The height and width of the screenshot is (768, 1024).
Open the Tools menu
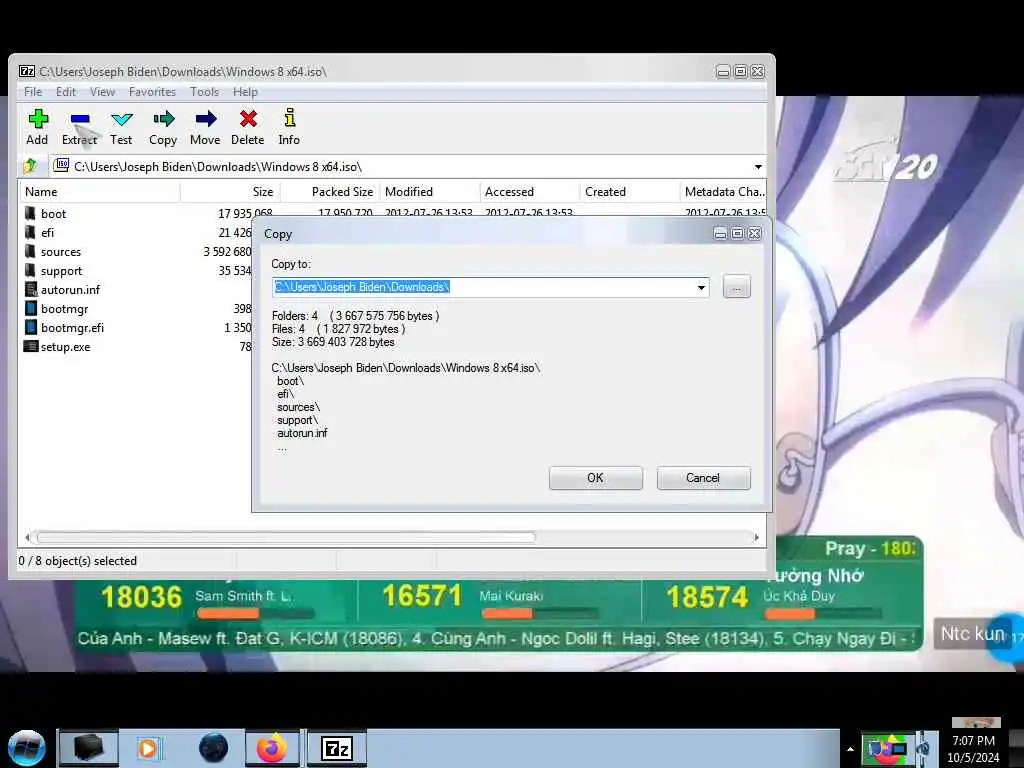click(x=204, y=92)
